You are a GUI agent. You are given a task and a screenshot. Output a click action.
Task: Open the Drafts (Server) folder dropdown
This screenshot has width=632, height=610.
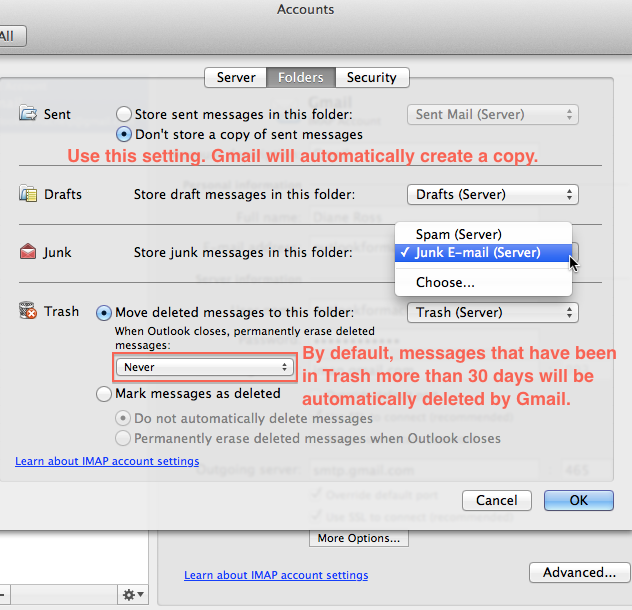pos(493,194)
